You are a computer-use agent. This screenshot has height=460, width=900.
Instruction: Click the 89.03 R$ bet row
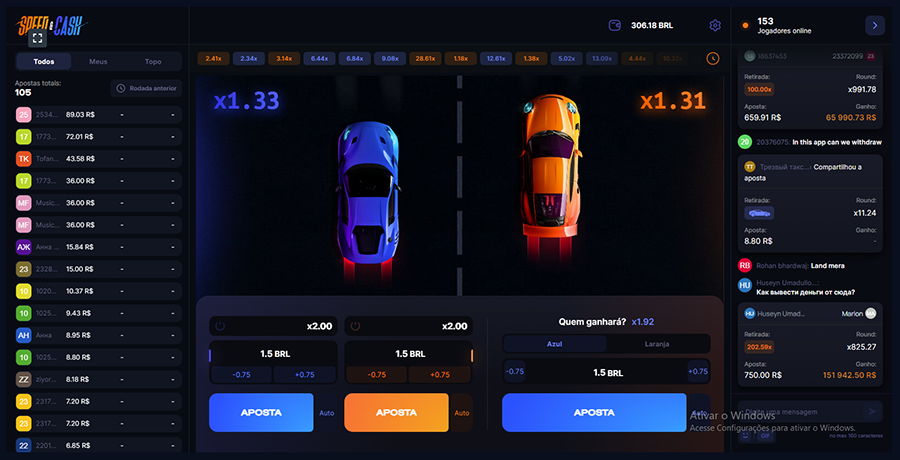98,115
